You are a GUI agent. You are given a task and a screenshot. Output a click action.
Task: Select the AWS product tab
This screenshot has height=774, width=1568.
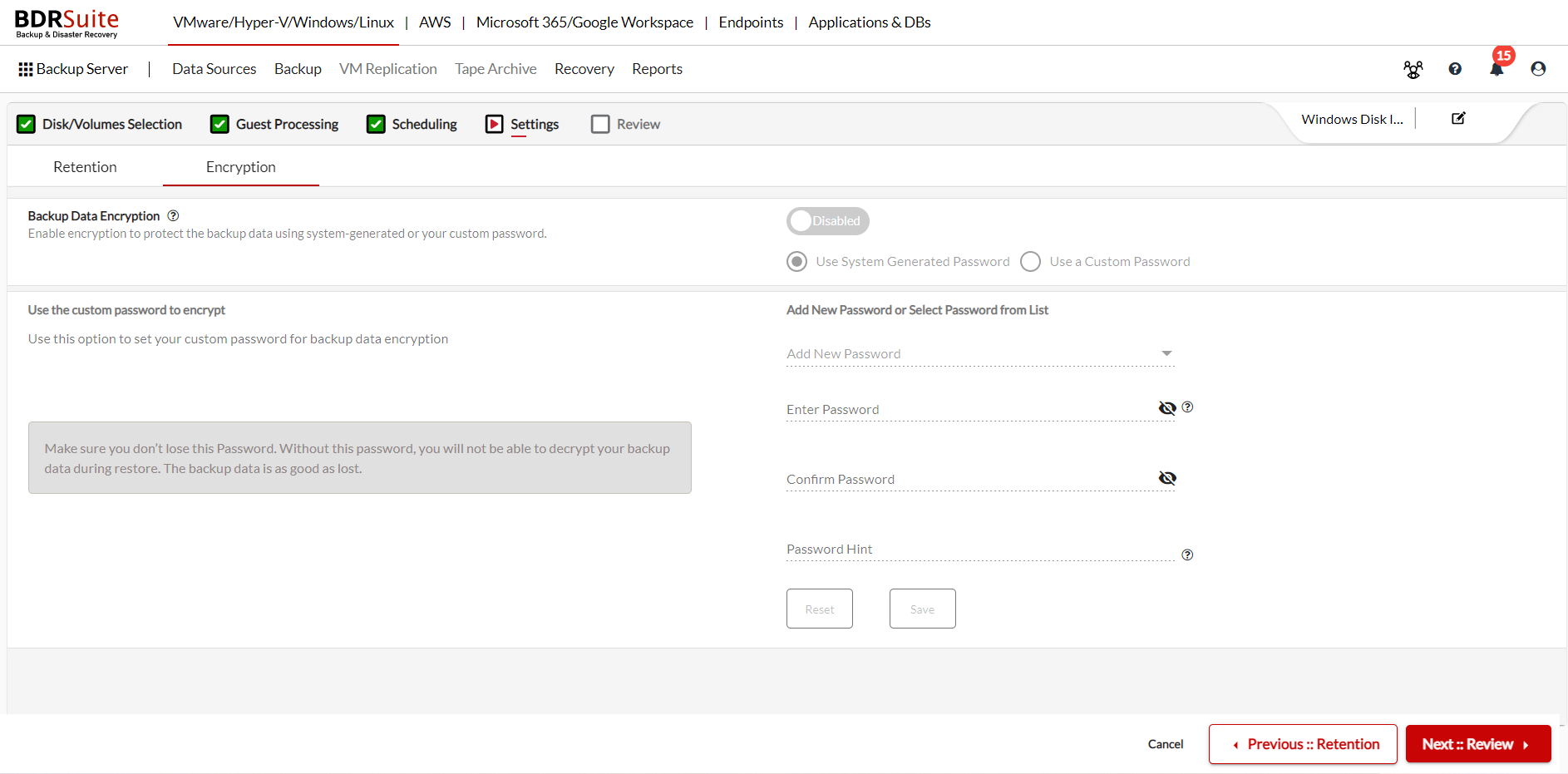(x=435, y=22)
